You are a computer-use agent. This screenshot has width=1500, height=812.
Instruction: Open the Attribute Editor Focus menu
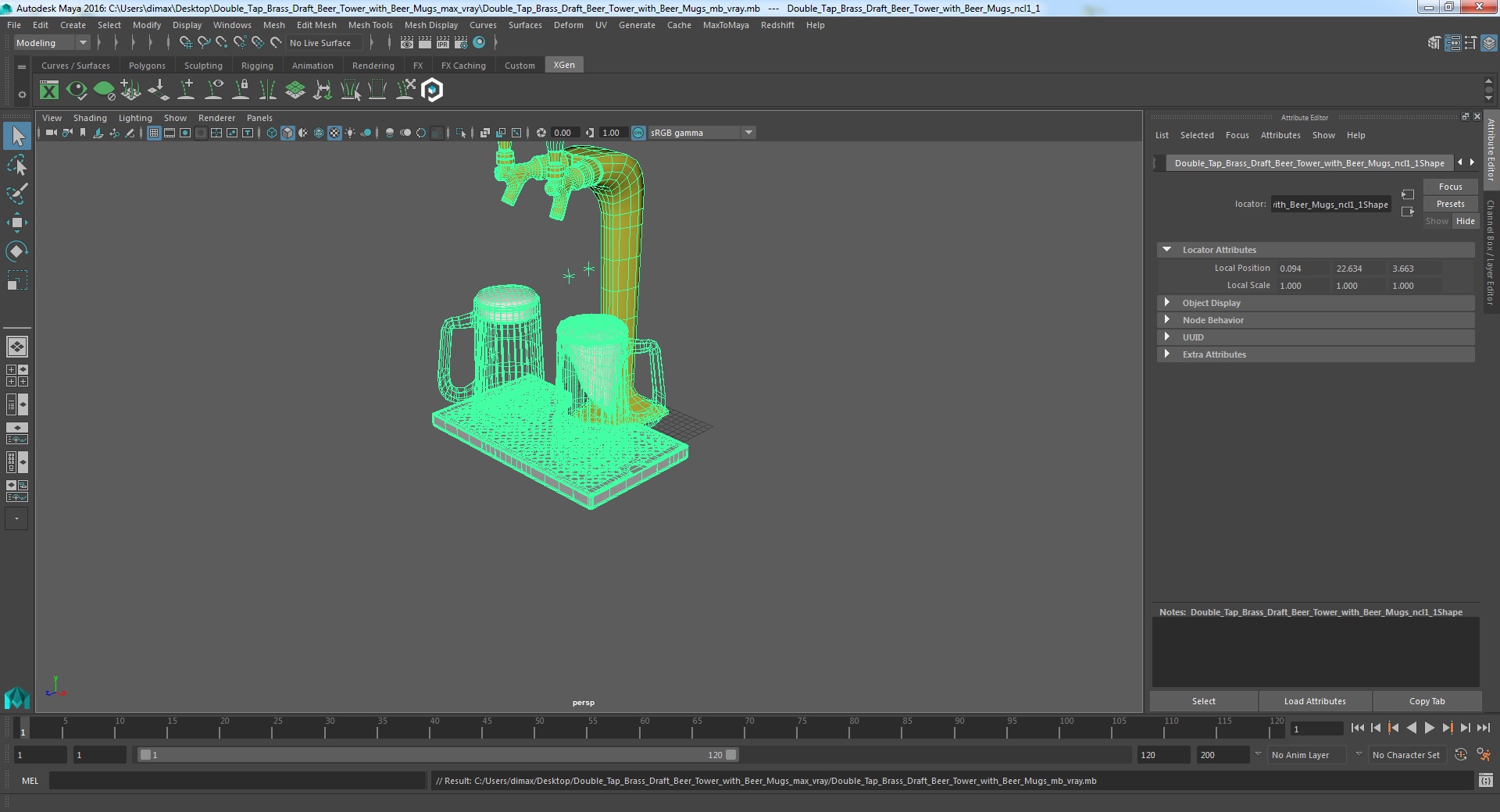click(x=1237, y=135)
